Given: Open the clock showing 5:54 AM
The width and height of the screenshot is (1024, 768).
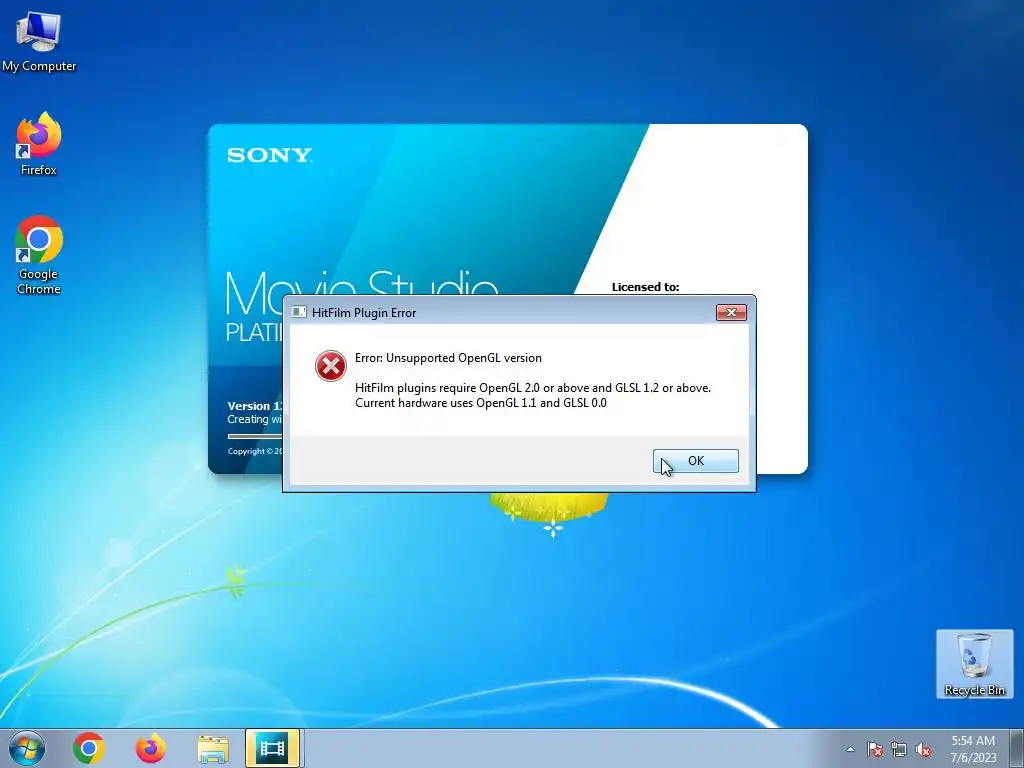Looking at the screenshot, I should [x=973, y=749].
